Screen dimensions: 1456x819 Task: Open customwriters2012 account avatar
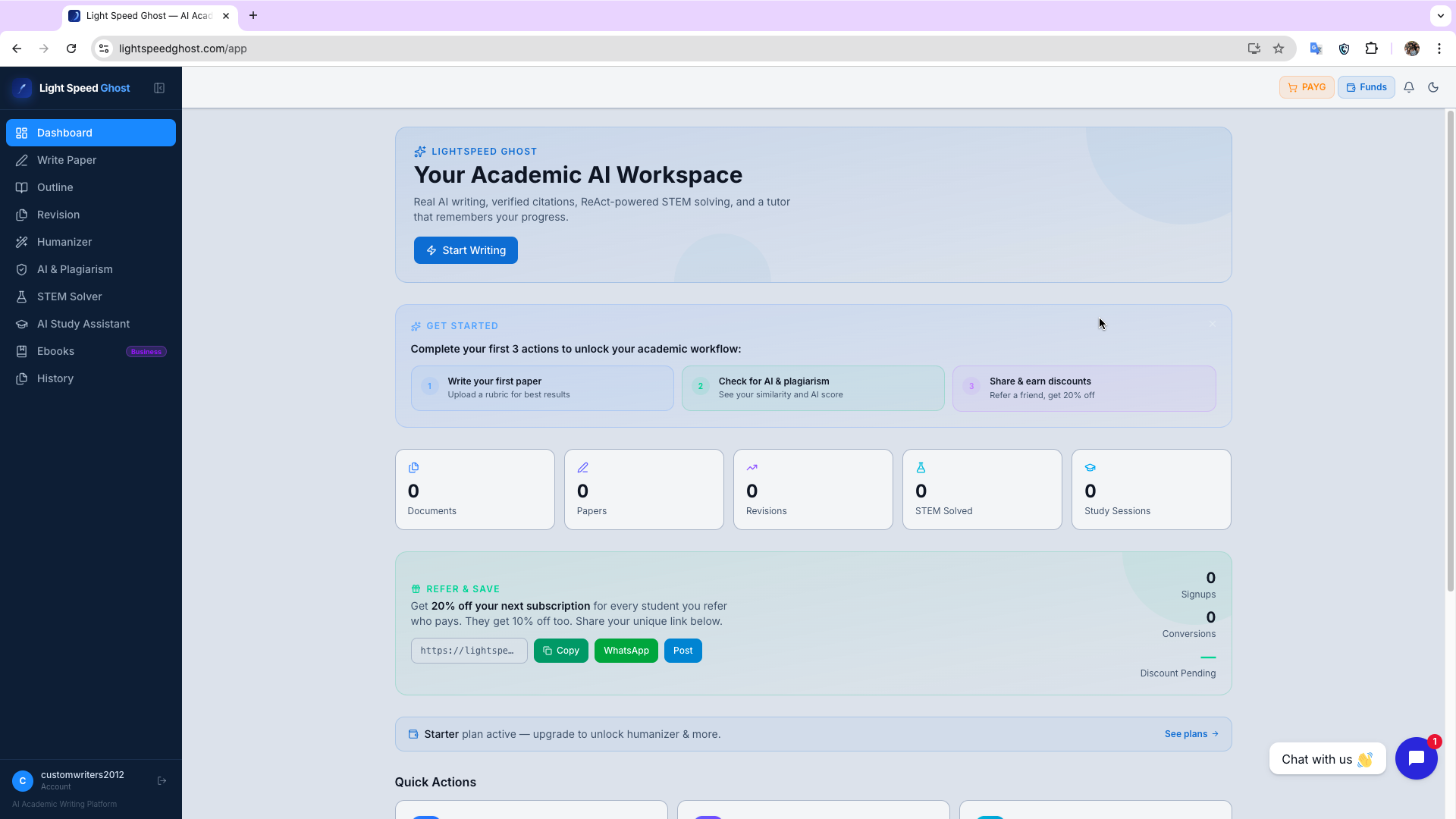click(x=23, y=780)
